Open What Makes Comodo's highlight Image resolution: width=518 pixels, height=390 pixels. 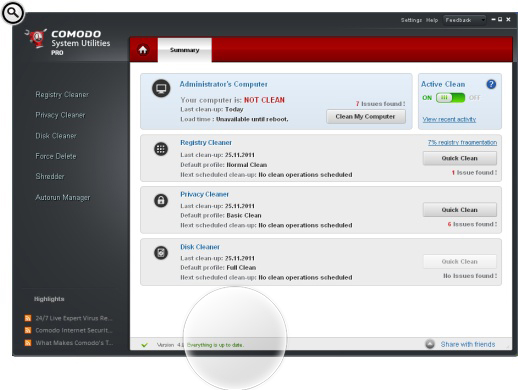(x=74, y=343)
